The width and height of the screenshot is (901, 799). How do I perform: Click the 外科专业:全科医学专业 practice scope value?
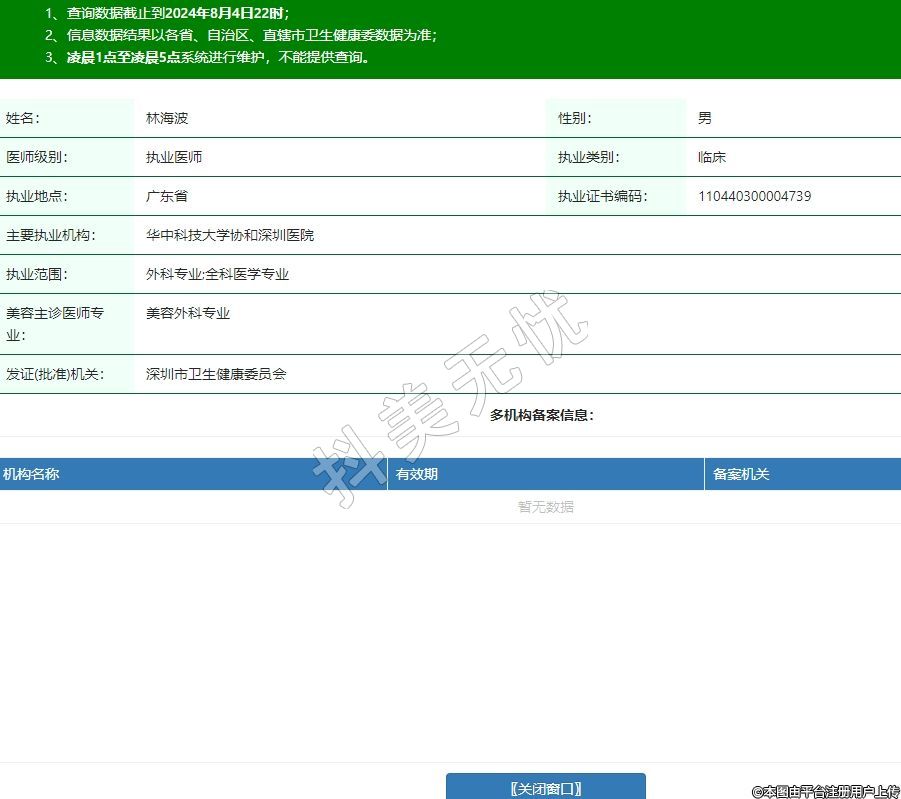click(x=217, y=274)
